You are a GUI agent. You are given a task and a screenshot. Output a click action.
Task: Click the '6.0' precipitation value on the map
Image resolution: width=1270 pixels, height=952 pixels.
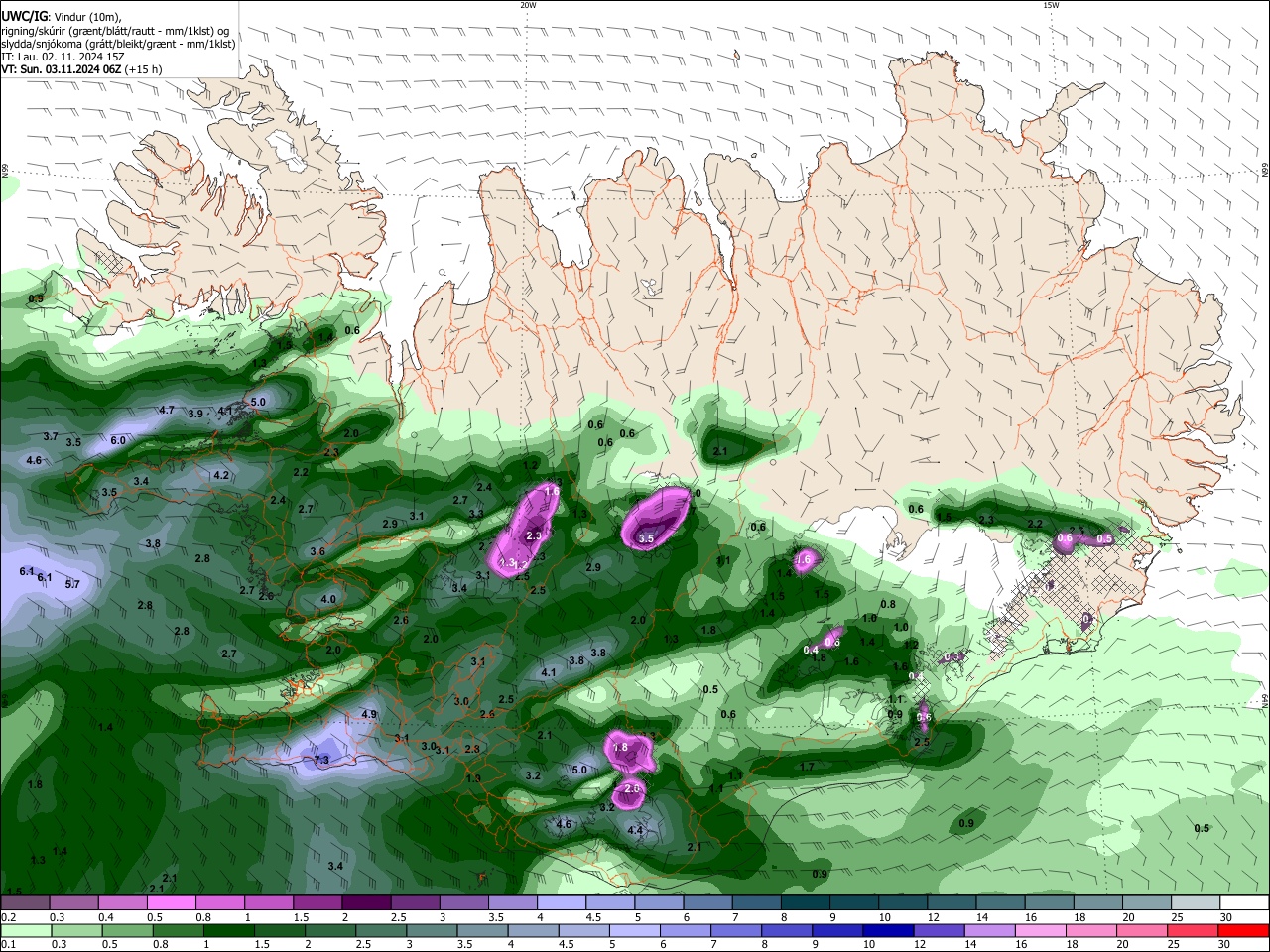pyautogui.click(x=118, y=440)
